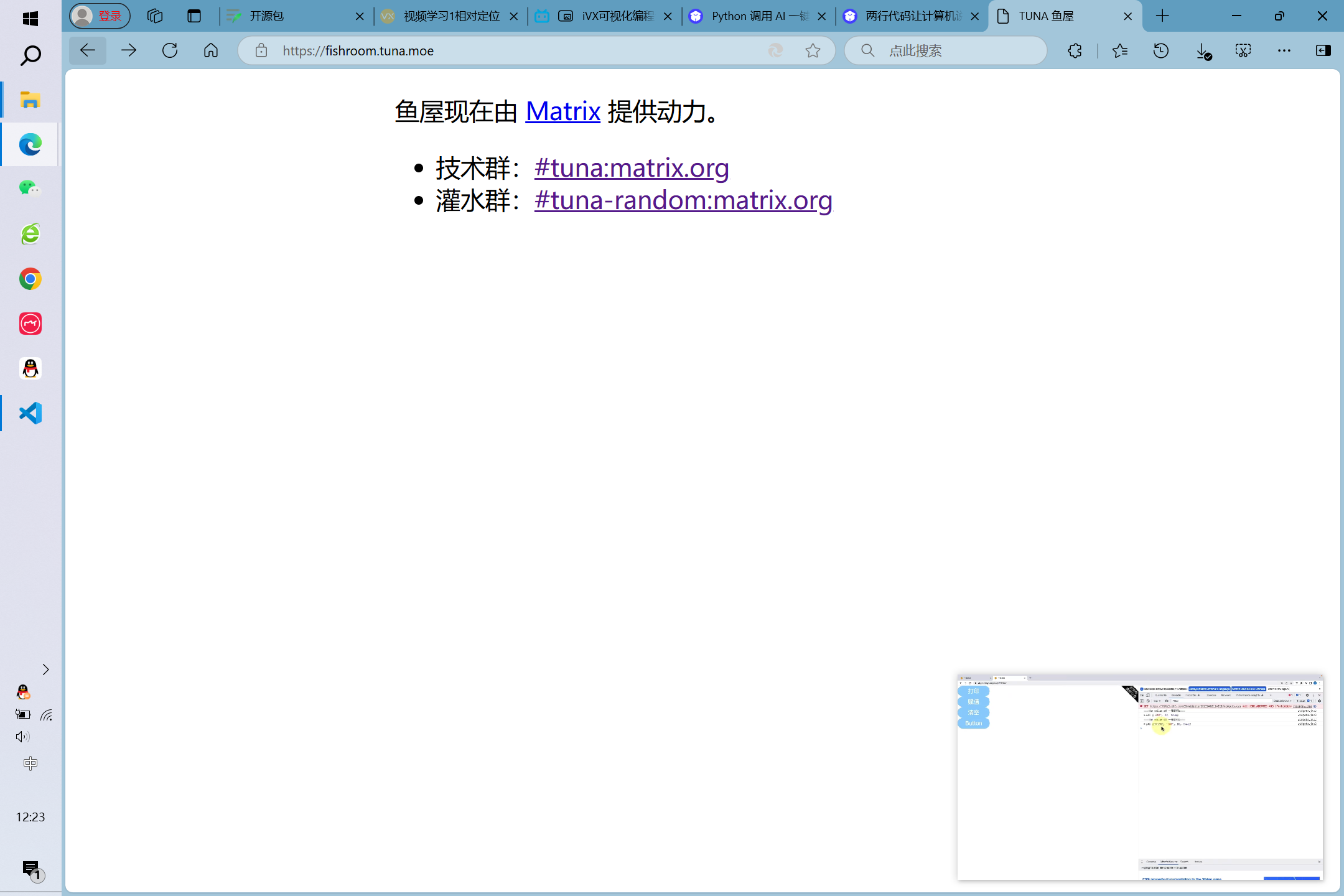The image size is (1344, 896).
Task: Close the 两行代码让计算机 tab
Action: click(975, 16)
